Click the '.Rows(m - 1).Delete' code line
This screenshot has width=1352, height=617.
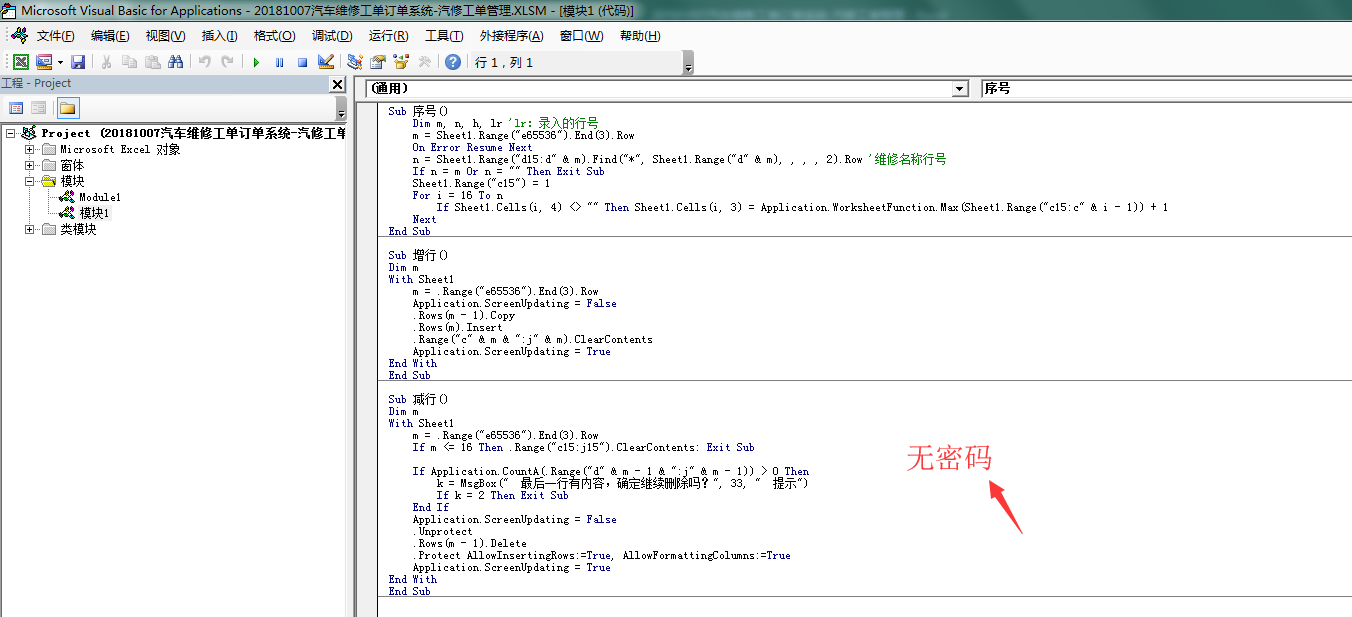point(469,543)
